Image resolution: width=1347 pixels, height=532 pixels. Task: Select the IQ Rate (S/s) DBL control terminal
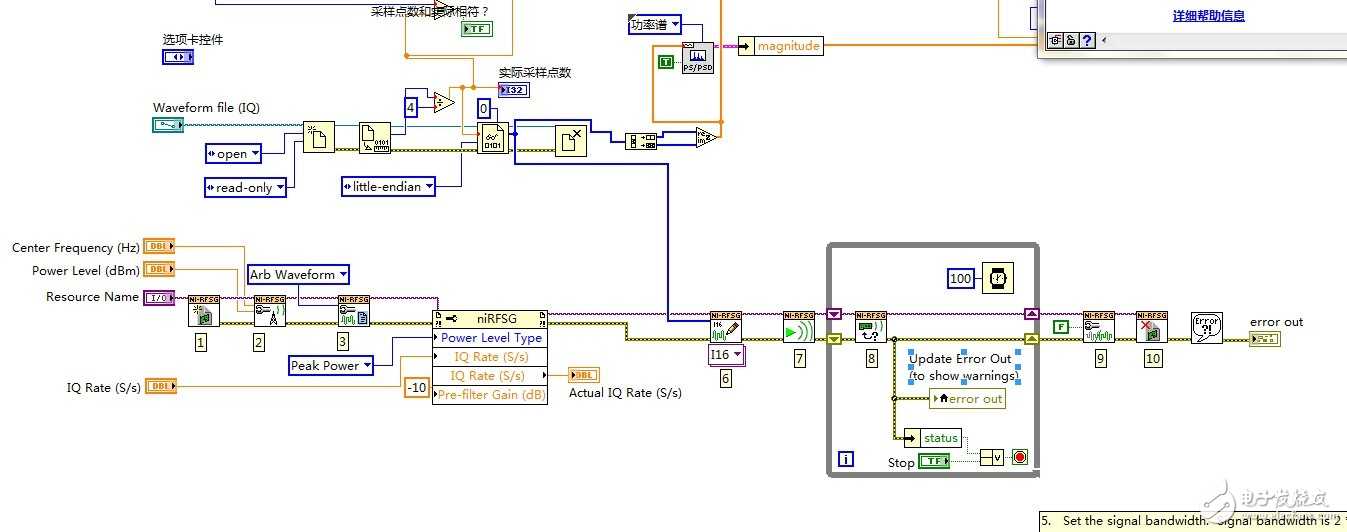click(162, 386)
